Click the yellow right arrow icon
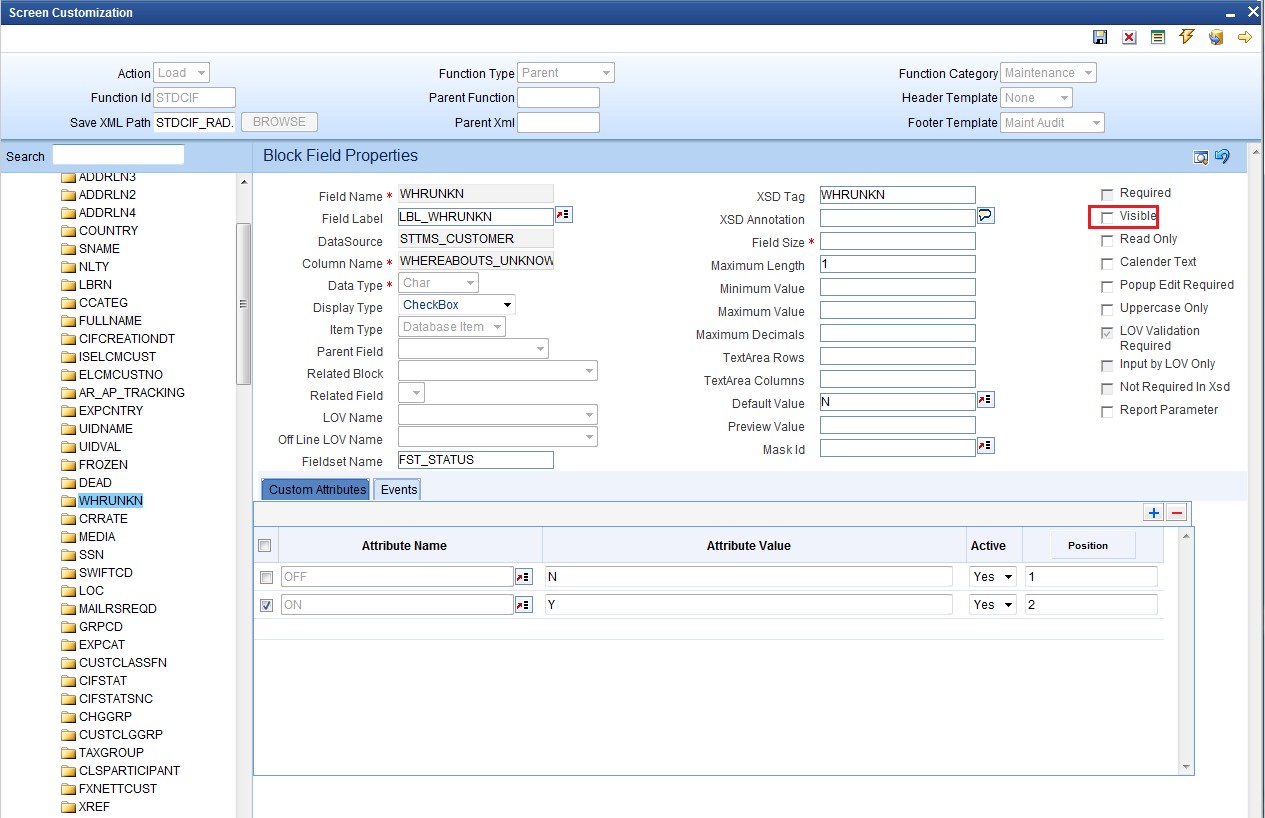The height and width of the screenshot is (818, 1265). pos(1245,37)
